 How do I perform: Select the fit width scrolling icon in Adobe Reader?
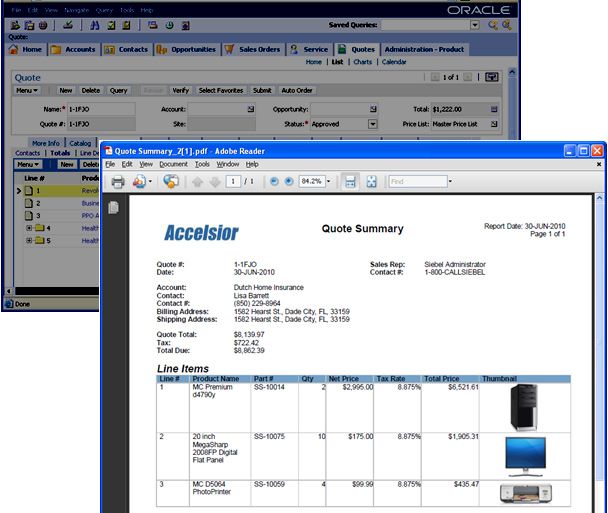(x=350, y=181)
